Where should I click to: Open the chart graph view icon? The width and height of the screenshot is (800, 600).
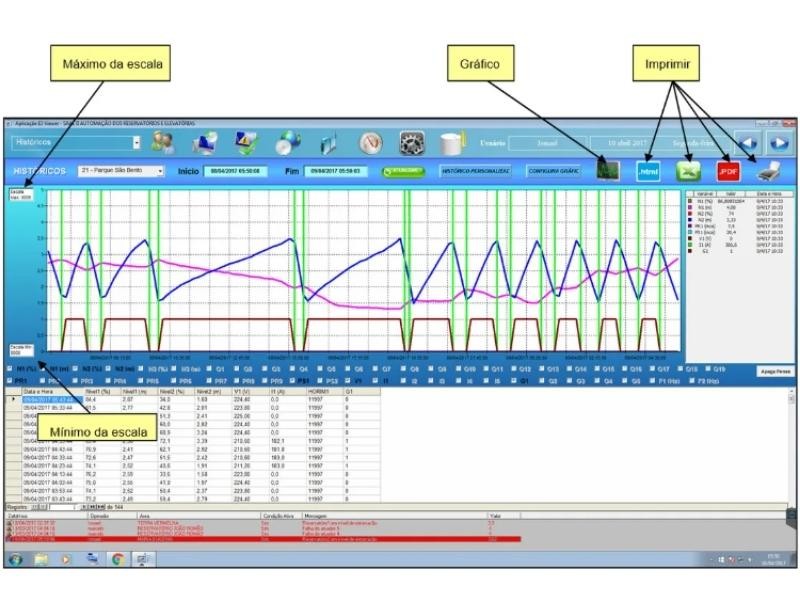tap(607, 171)
